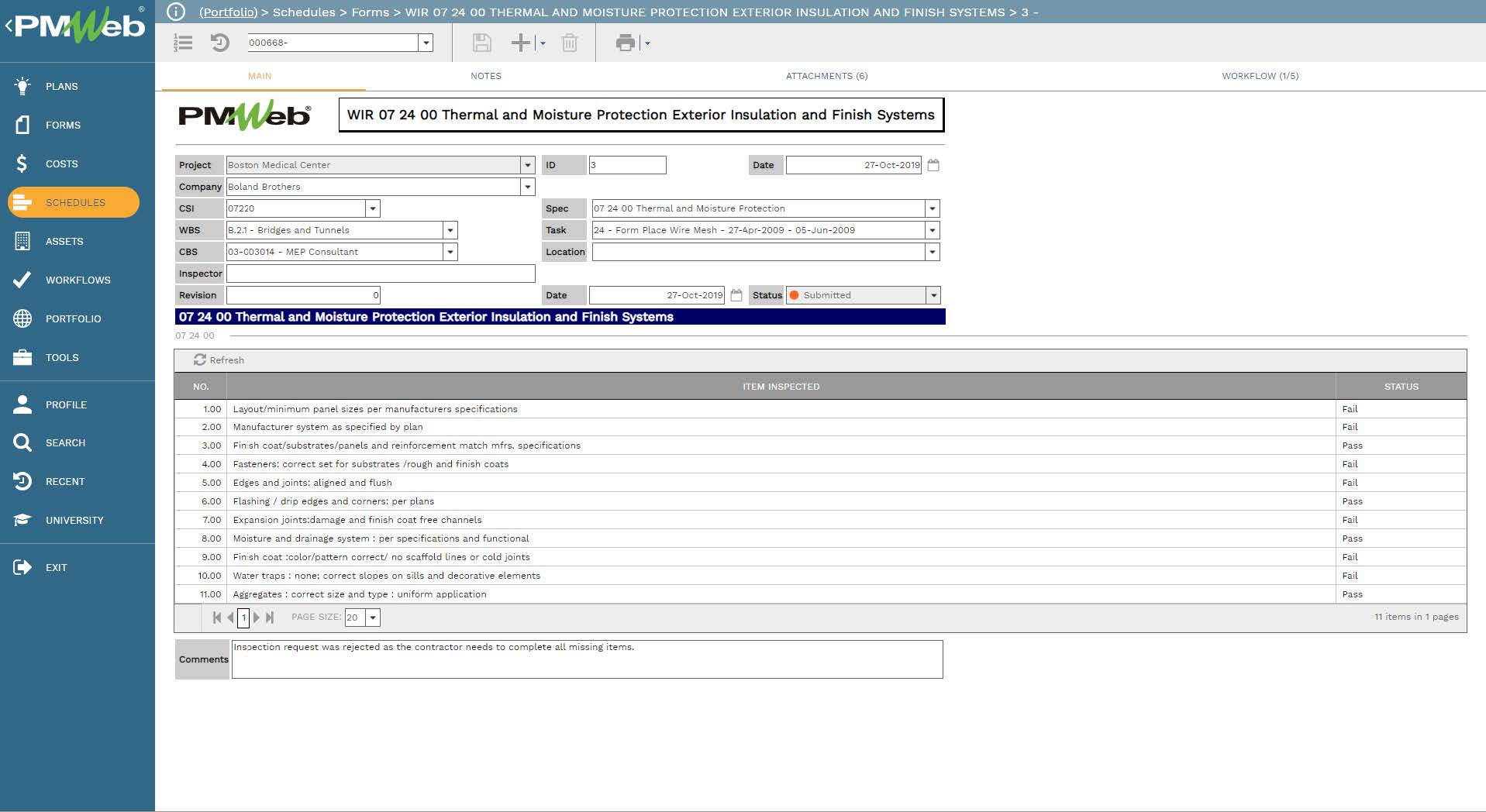Open the Tools briefcase icon
Screen dimensions: 1486x812
click(x=22, y=357)
